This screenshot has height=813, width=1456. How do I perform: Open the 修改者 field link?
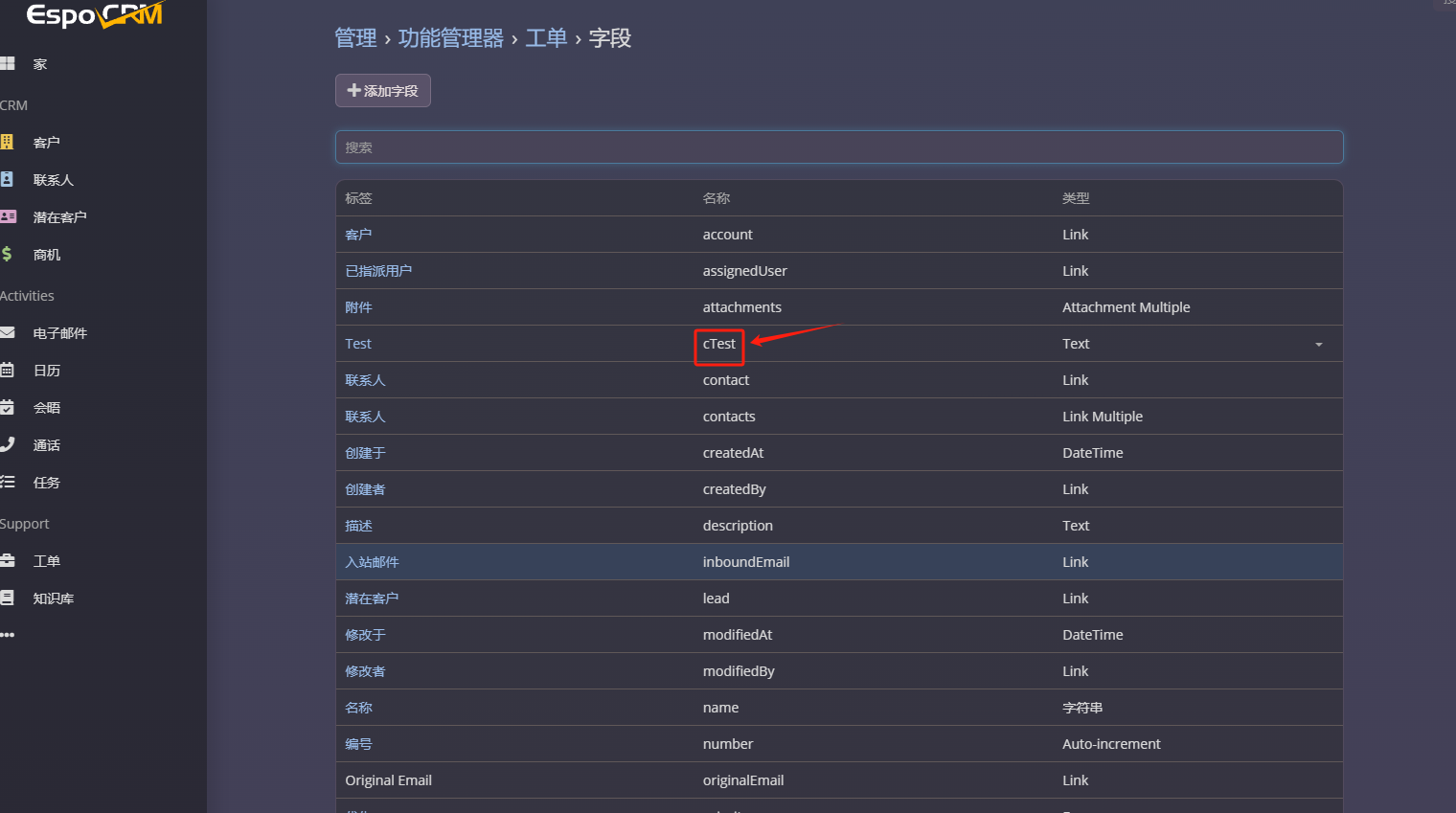365,671
